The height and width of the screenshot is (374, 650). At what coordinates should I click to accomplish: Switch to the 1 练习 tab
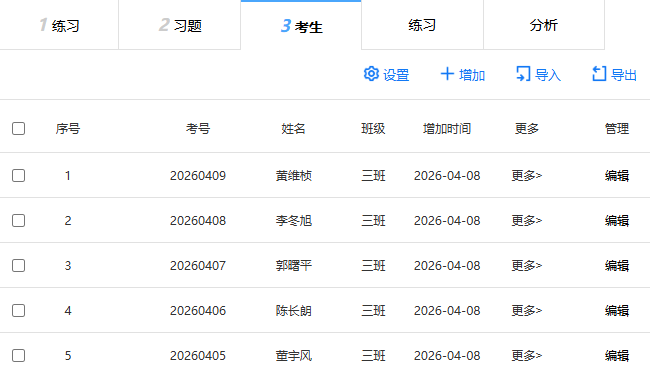pos(59,25)
